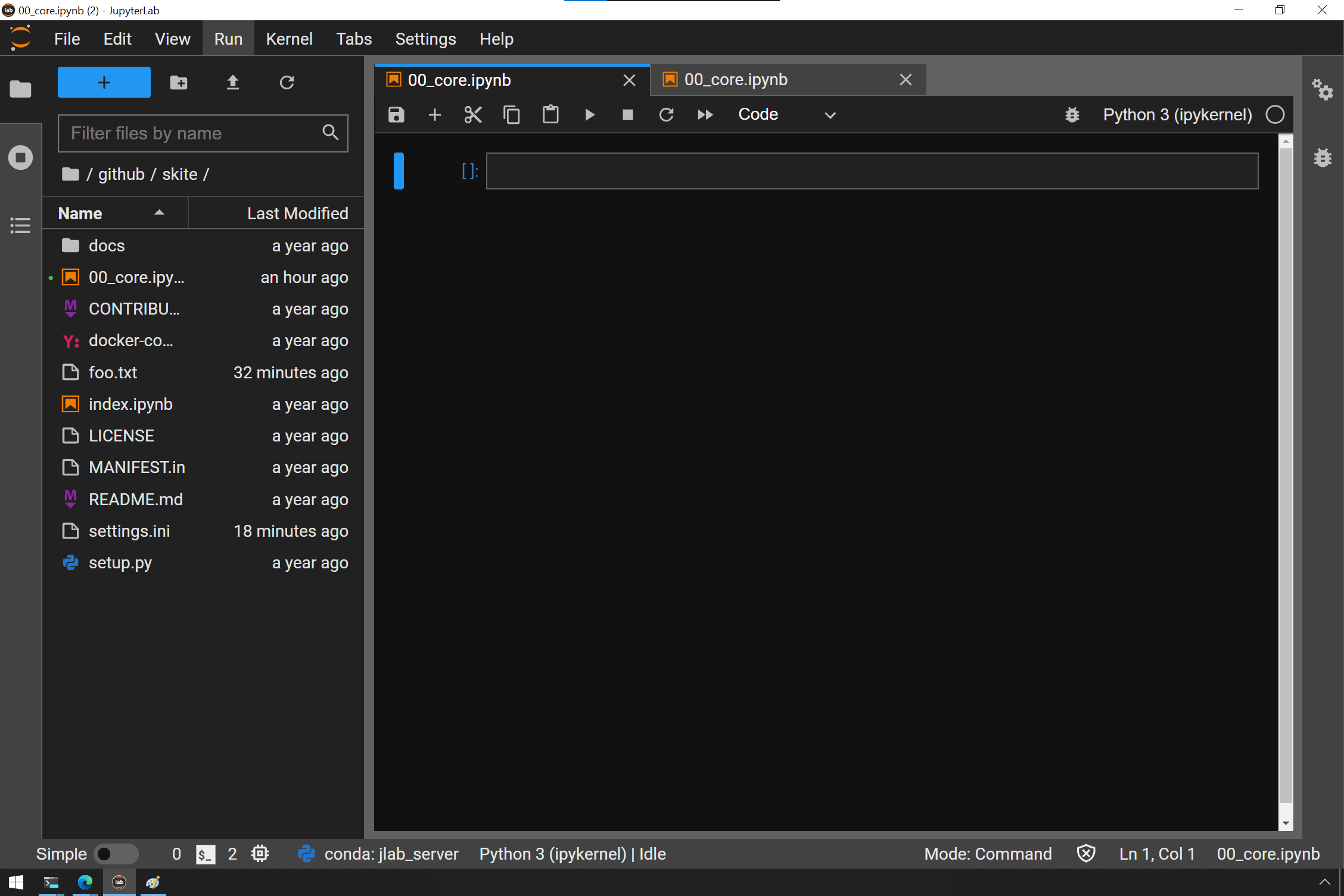Click the Run selected cell icon
Viewport: 1344px width, 896px height.
[x=590, y=113]
